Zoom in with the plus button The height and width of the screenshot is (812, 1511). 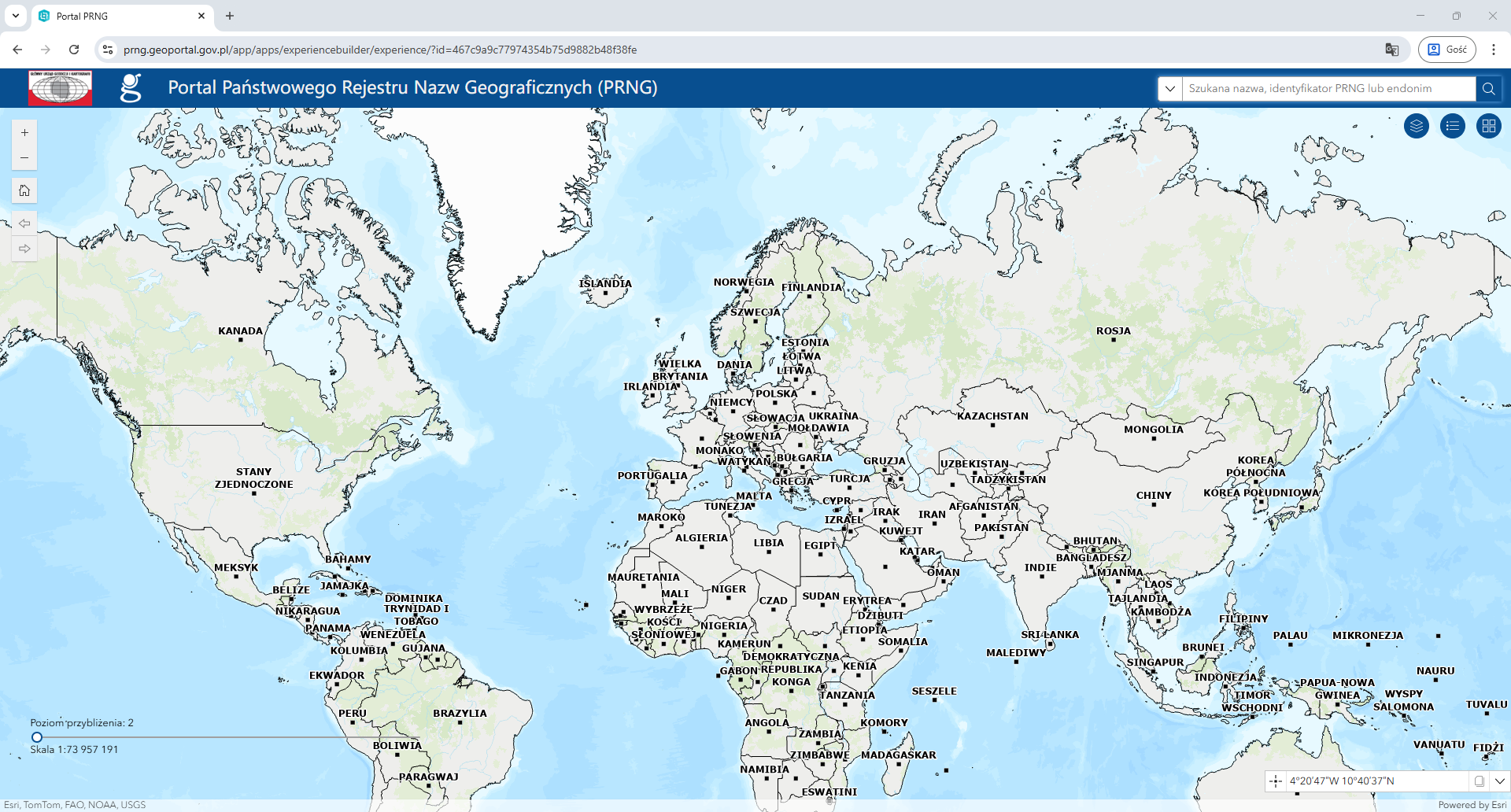24,132
